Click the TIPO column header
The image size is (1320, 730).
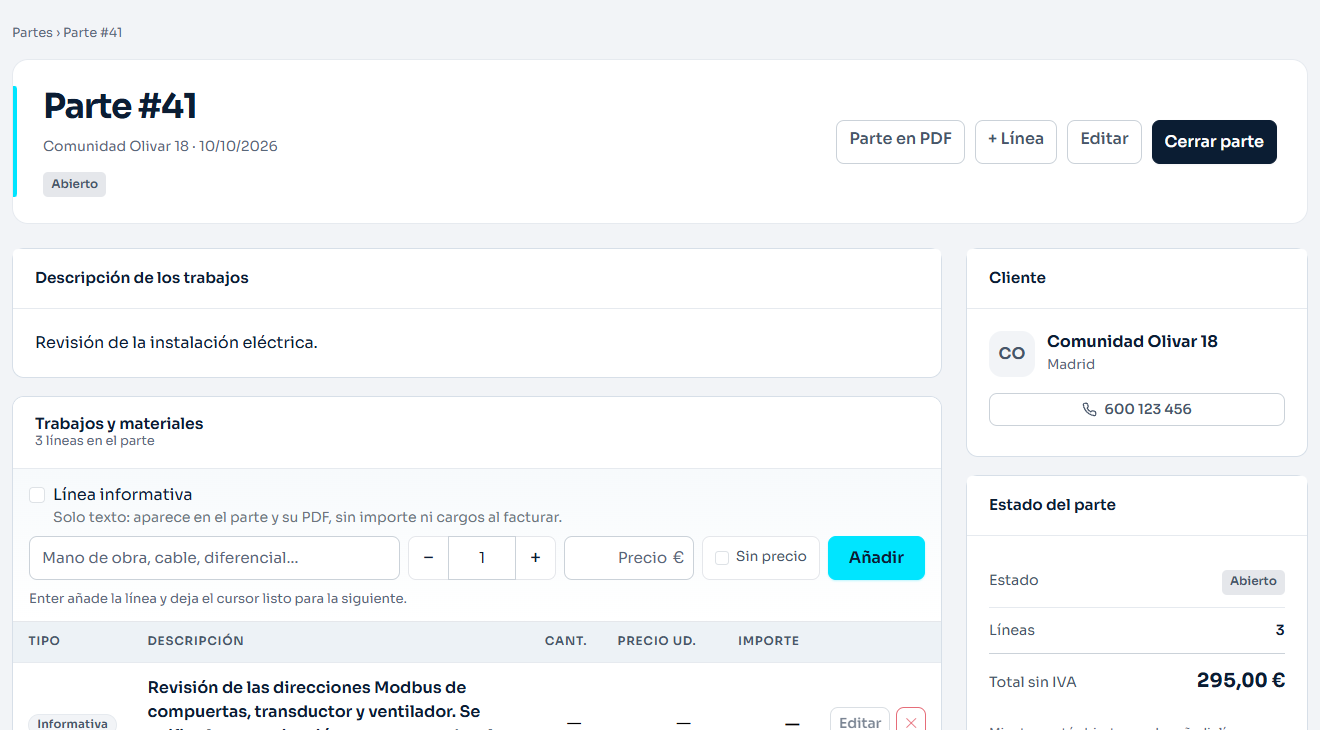coord(44,641)
